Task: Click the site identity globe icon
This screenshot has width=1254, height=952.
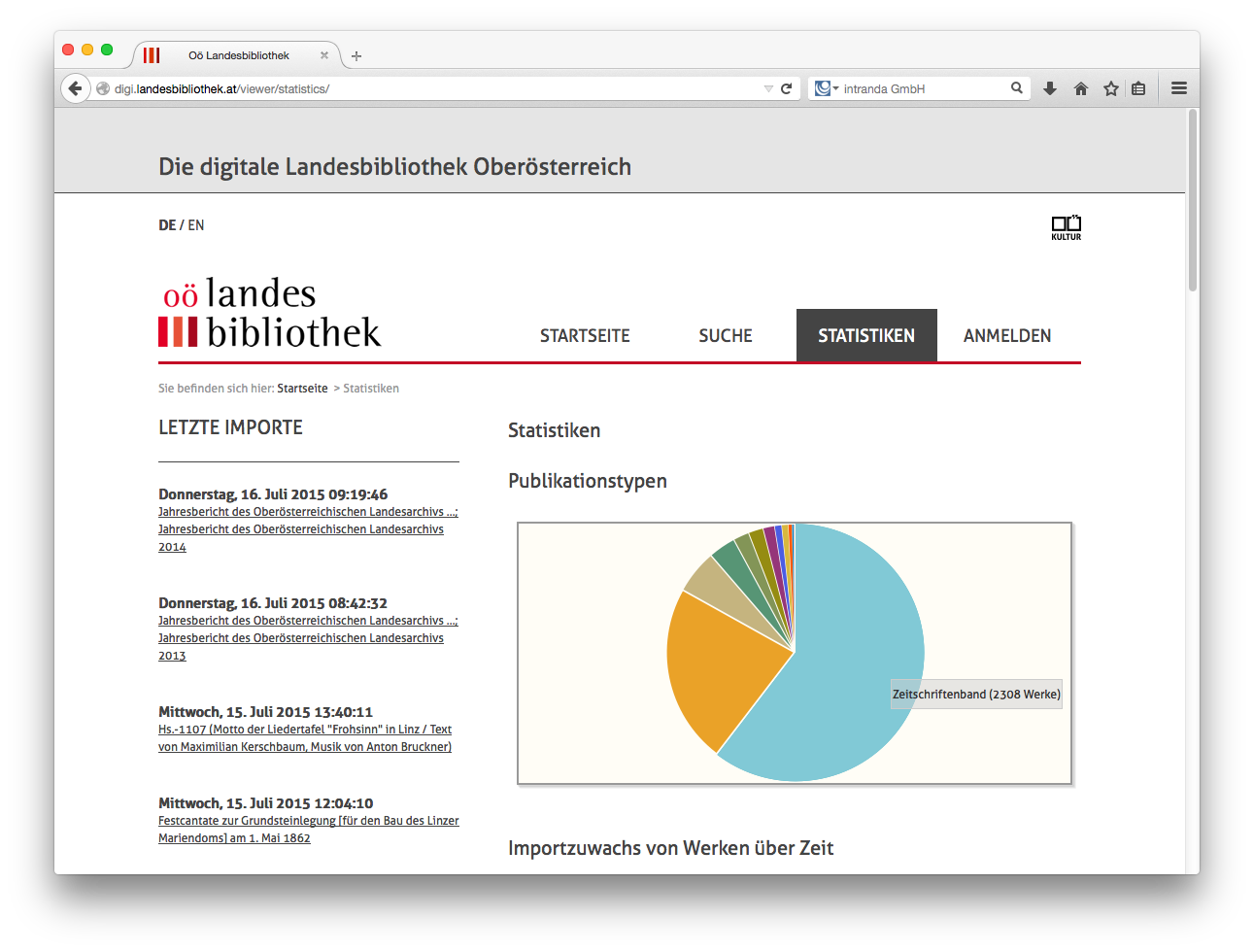Action: click(103, 88)
